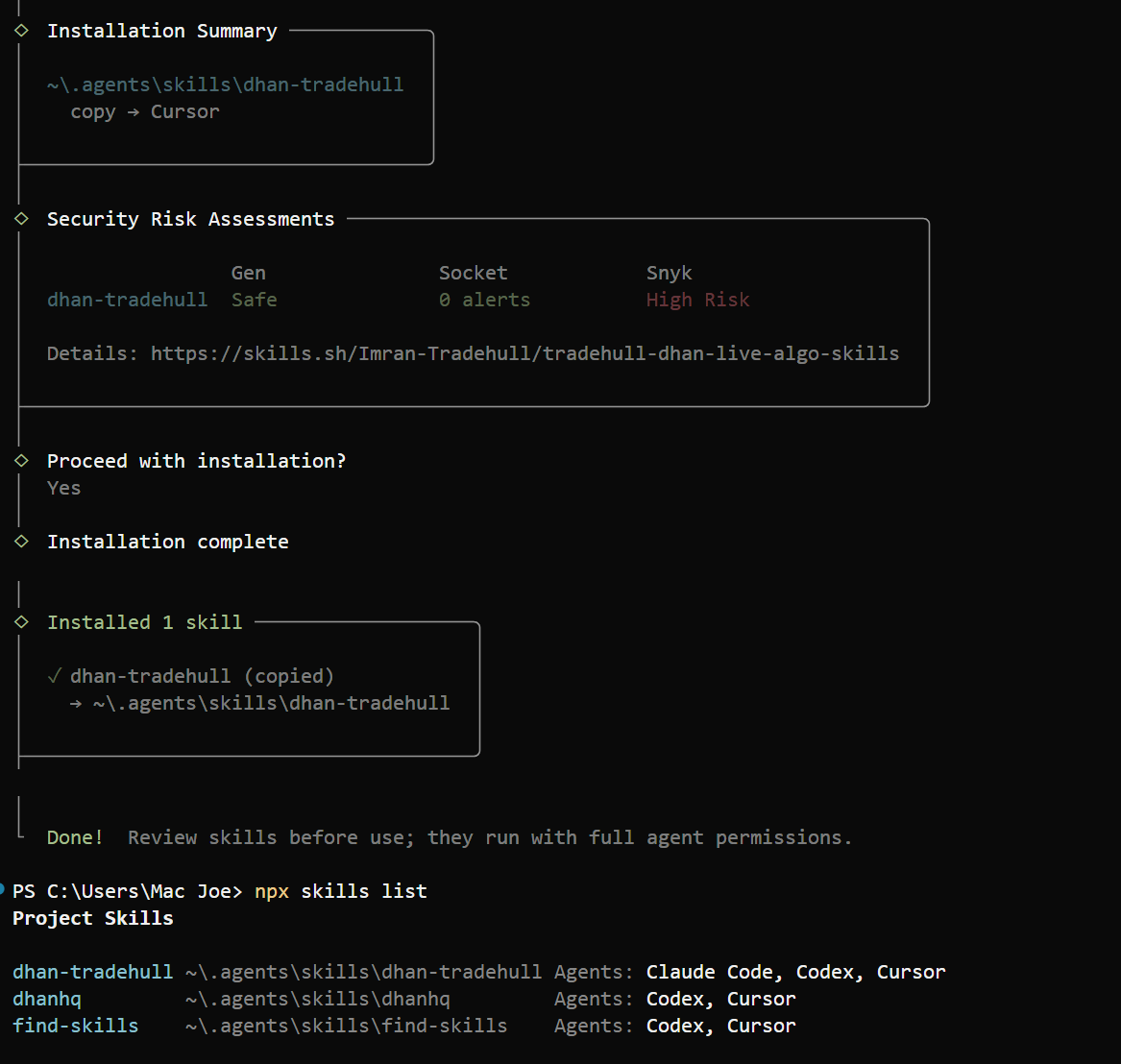The width and height of the screenshot is (1121, 1064).
Task: Click 'find-skills' skill name in list
Action: [76, 1027]
